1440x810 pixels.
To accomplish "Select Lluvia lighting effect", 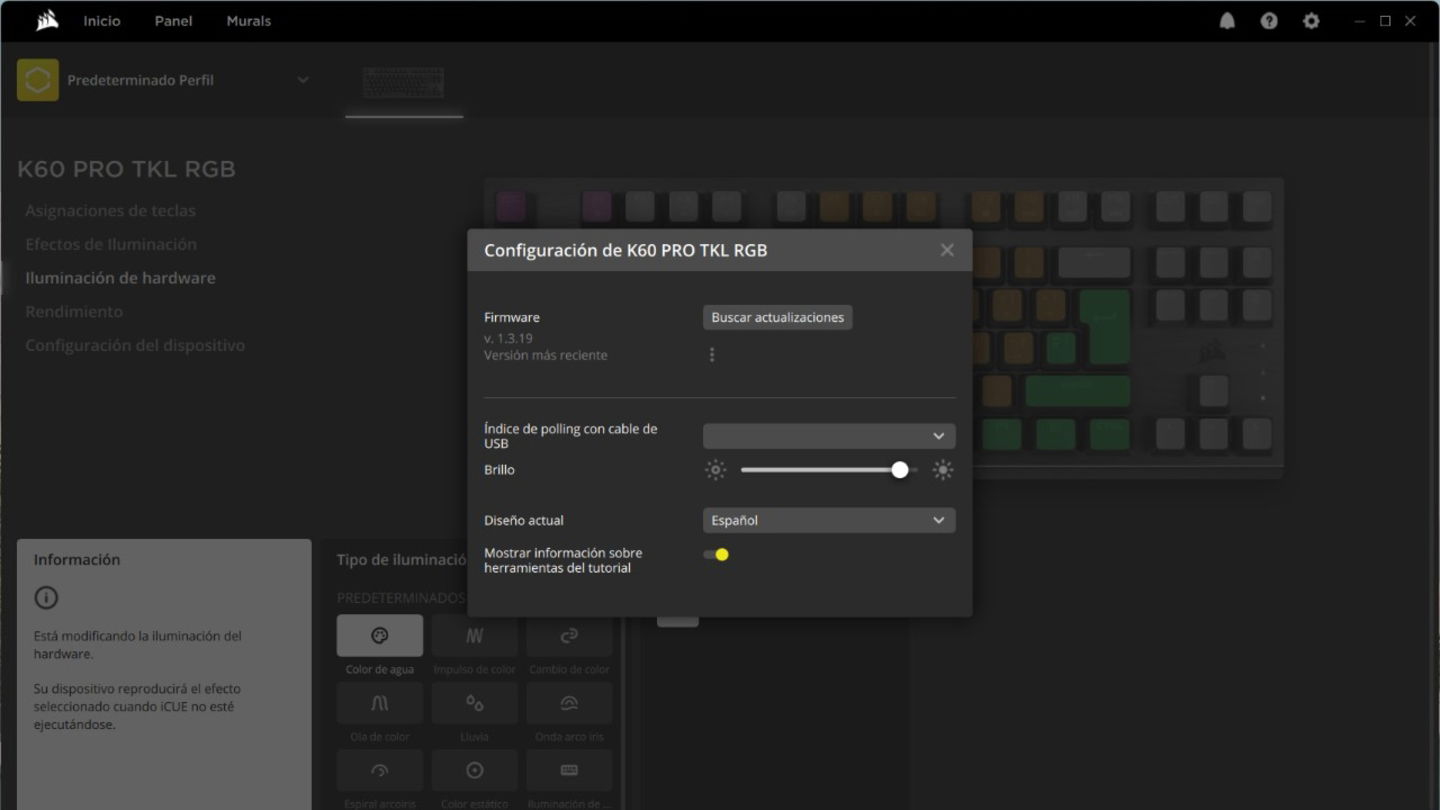I will 475,704.
